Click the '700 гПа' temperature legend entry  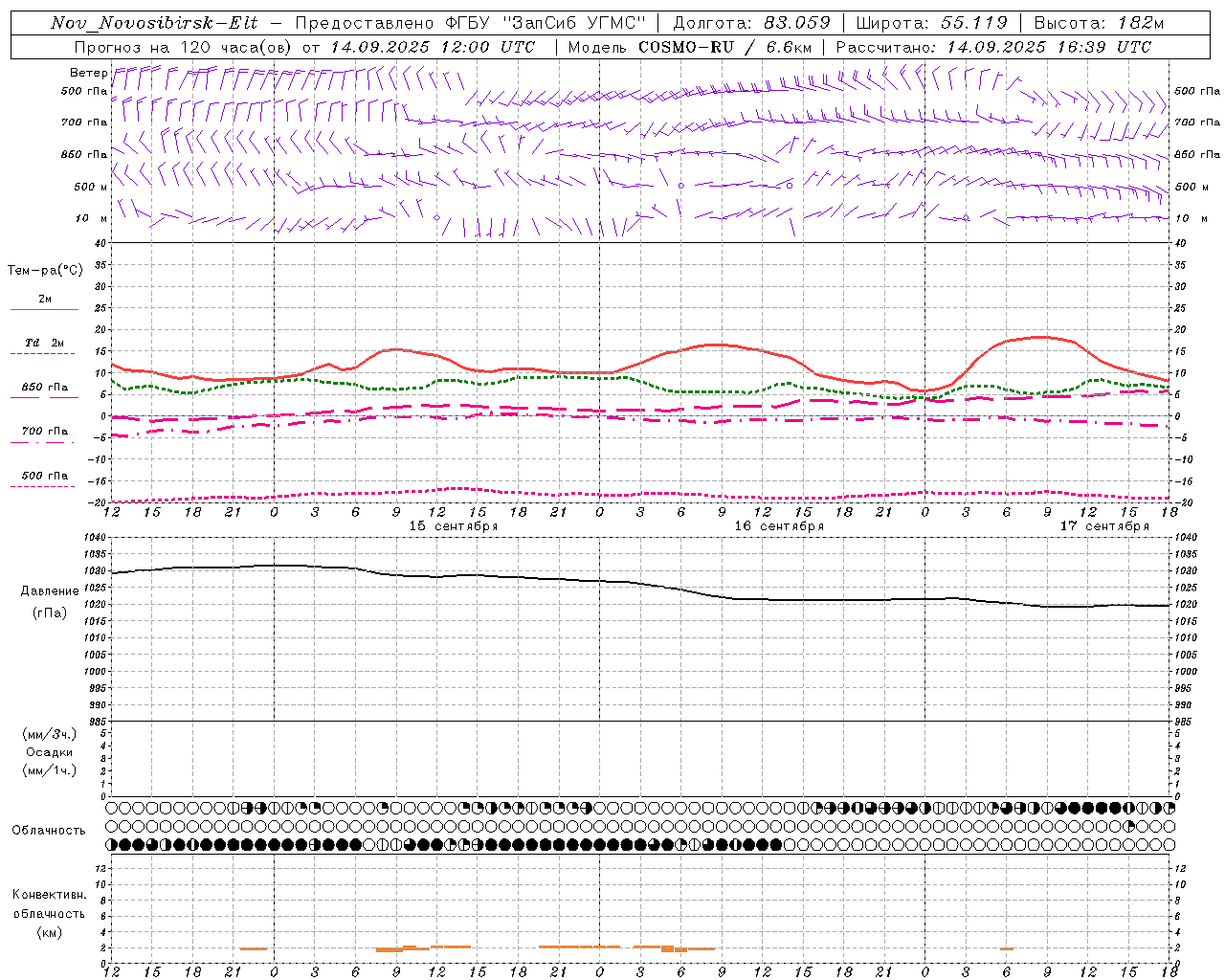[x=45, y=432]
